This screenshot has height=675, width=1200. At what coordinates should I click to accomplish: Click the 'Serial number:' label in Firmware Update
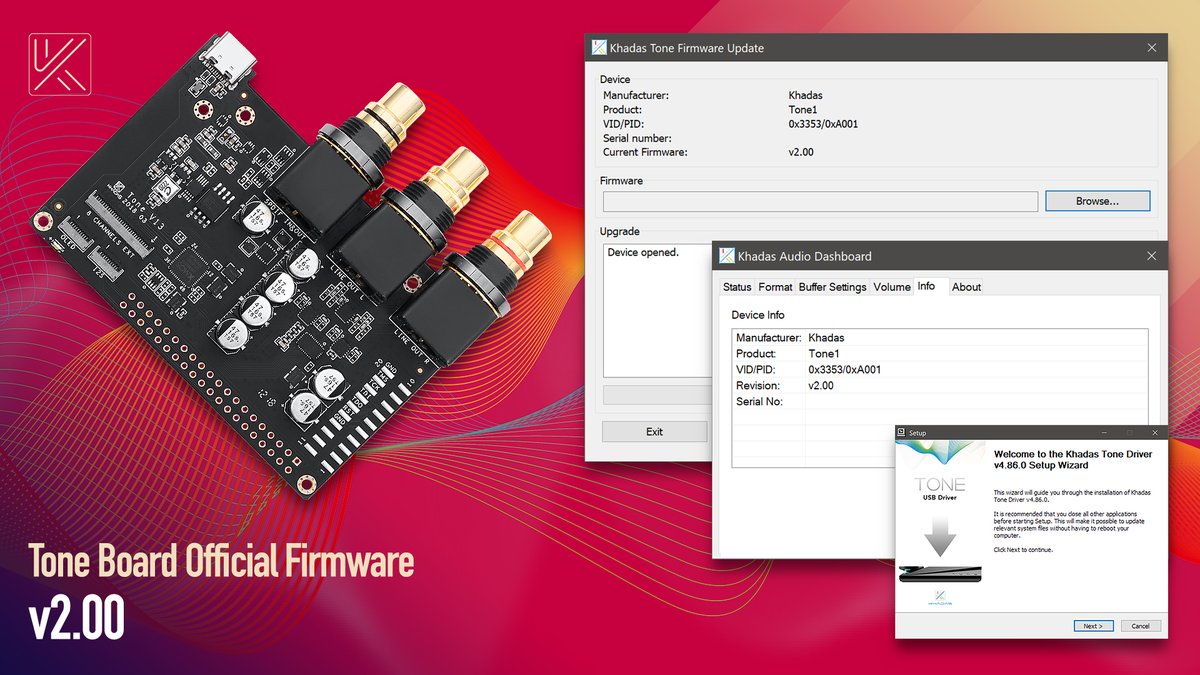(x=637, y=138)
